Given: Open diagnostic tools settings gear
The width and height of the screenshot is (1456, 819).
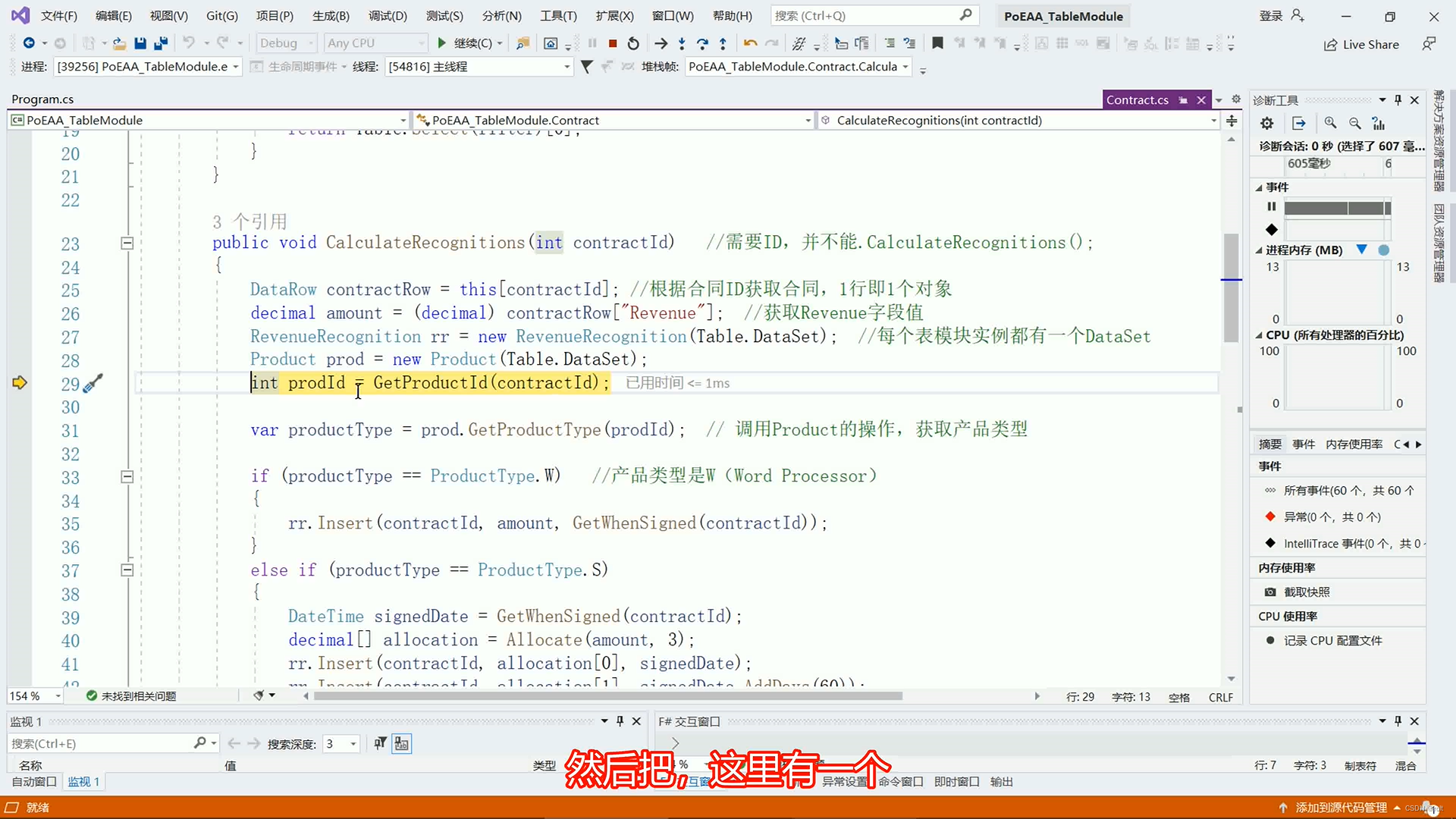Looking at the screenshot, I should (x=1266, y=123).
